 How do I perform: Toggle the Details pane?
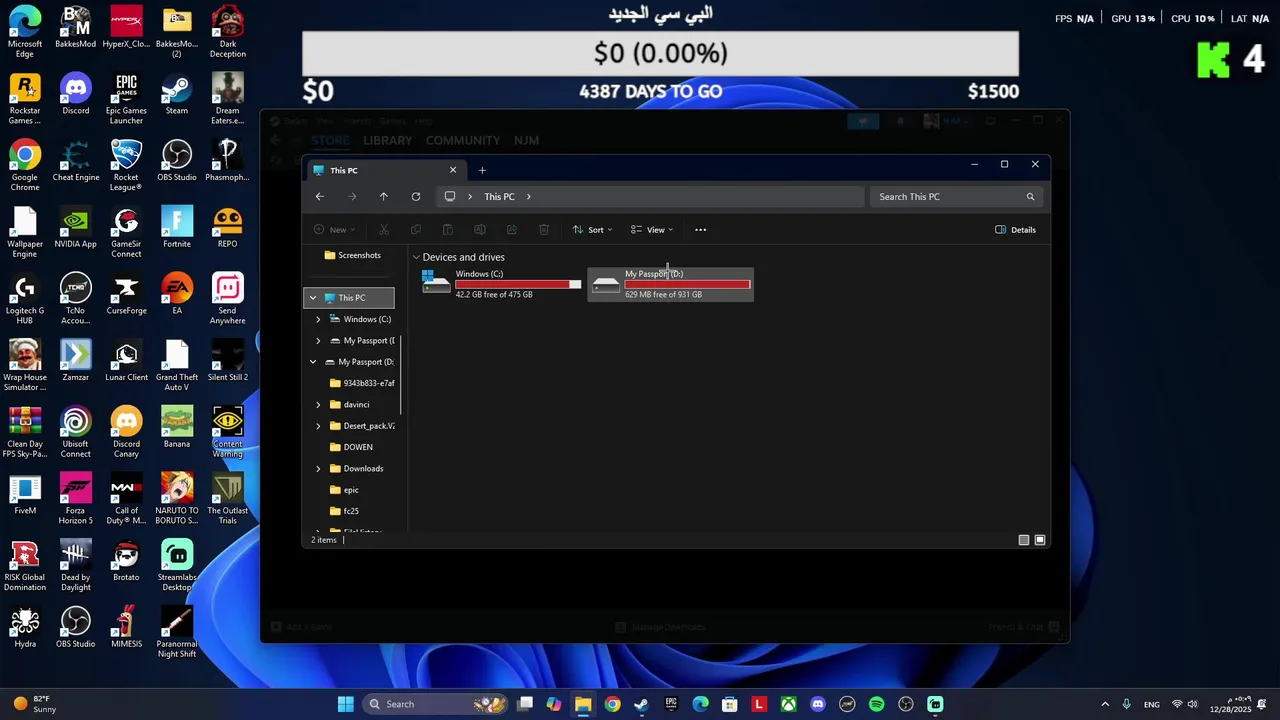coord(1015,230)
